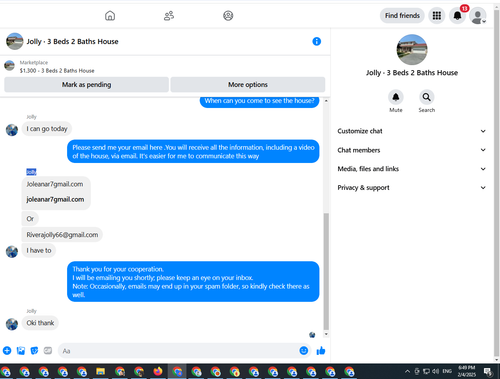Click the Mark as pending button

(86, 85)
